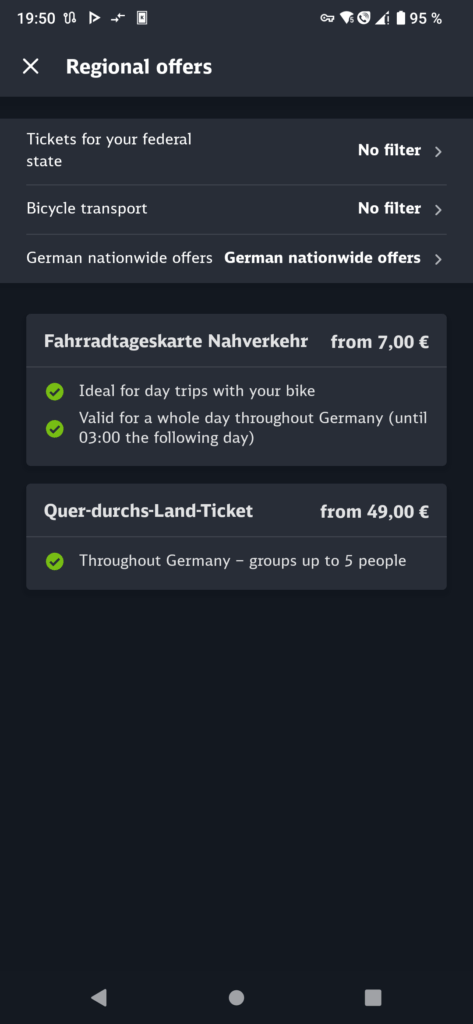Tap the Android recent apps square
473x1024 pixels.
click(x=373, y=997)
